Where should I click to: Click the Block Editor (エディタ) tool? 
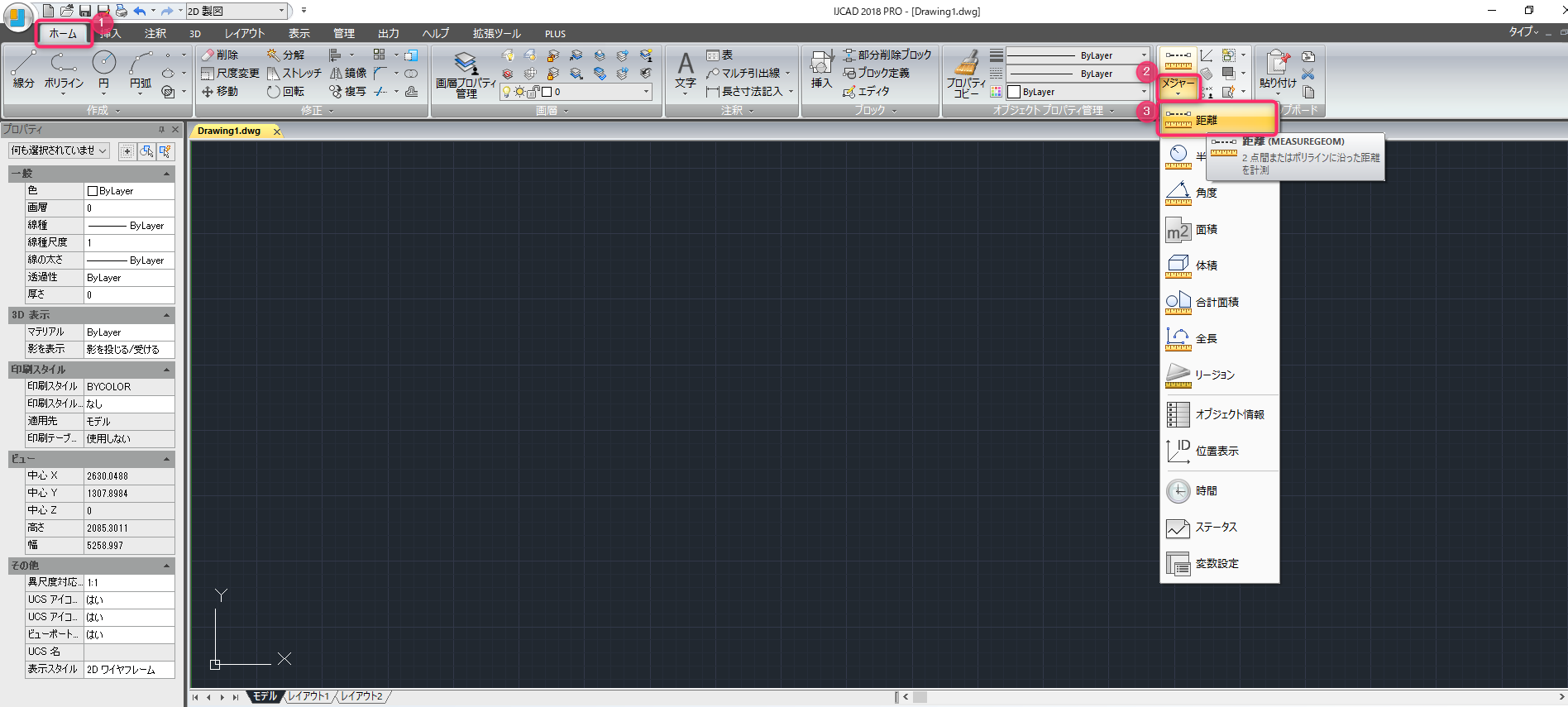(x=866, y=91)
